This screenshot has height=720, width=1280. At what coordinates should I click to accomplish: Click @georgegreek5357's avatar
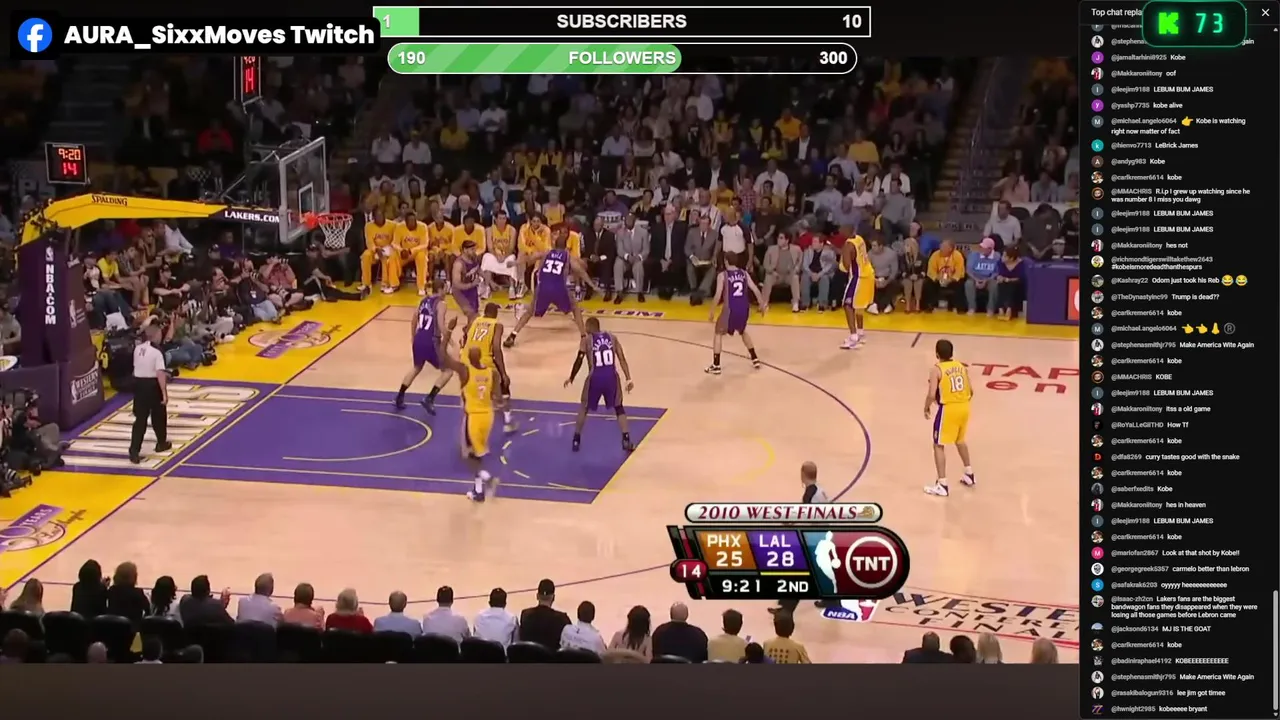pos(1097,569)
